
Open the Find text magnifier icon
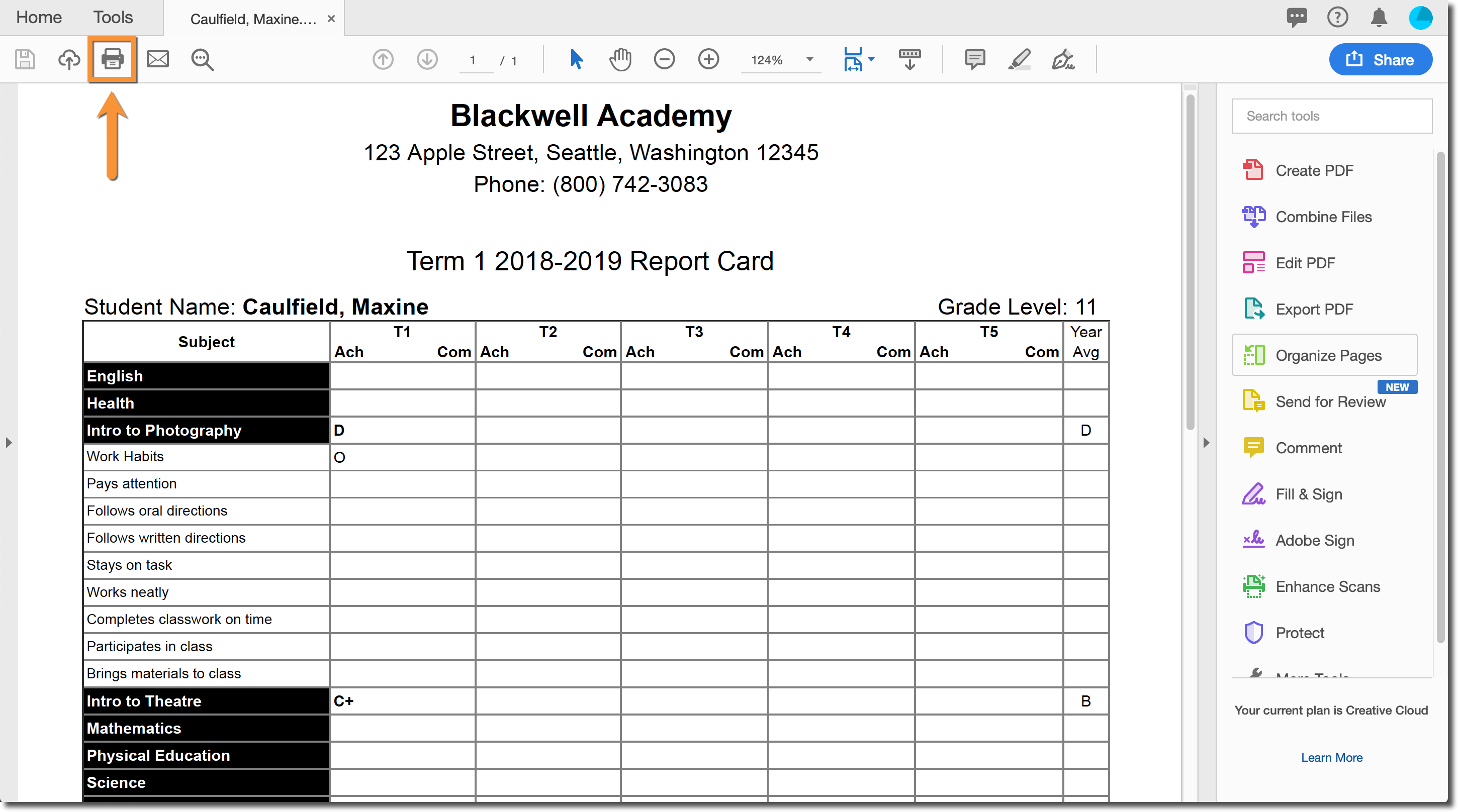pyautogui.click(x=202, y=59)
